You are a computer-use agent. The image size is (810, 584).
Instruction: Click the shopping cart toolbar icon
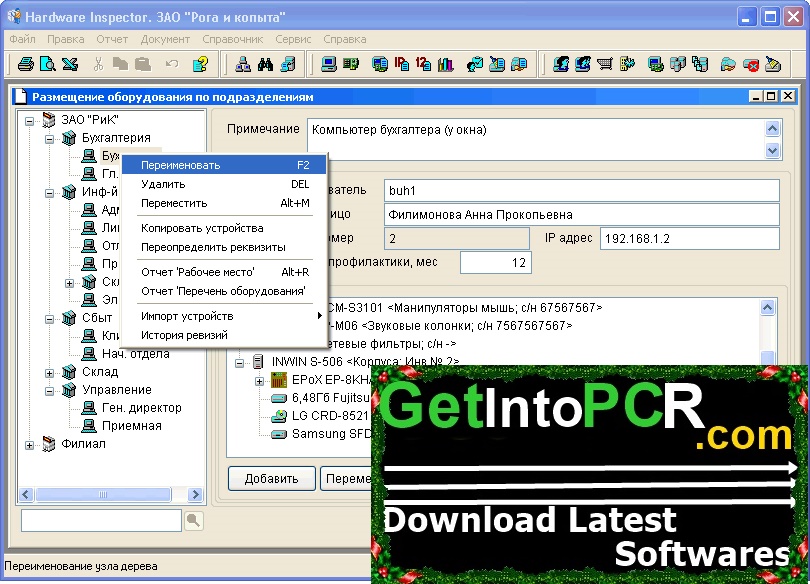click(x=604, y=64)
